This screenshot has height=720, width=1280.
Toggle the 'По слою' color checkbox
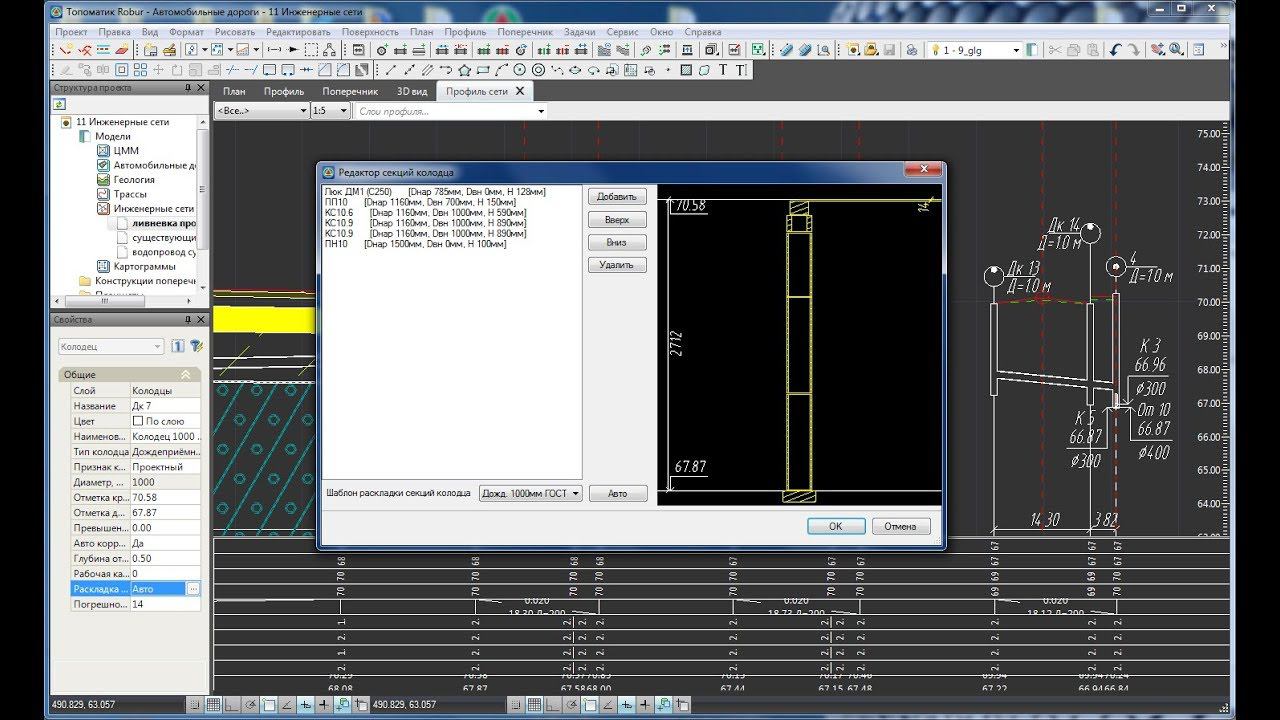click(x=138, y=422)
